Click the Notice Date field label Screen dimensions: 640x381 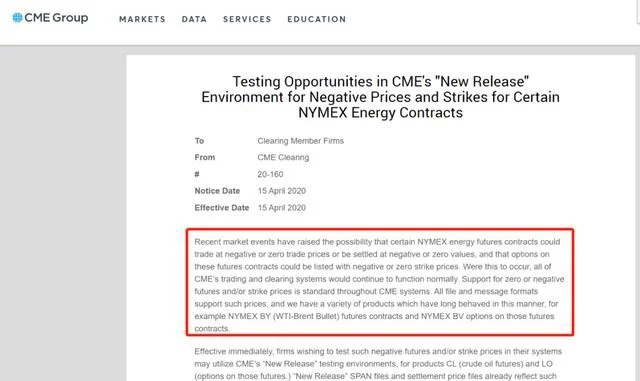[217, 191]
